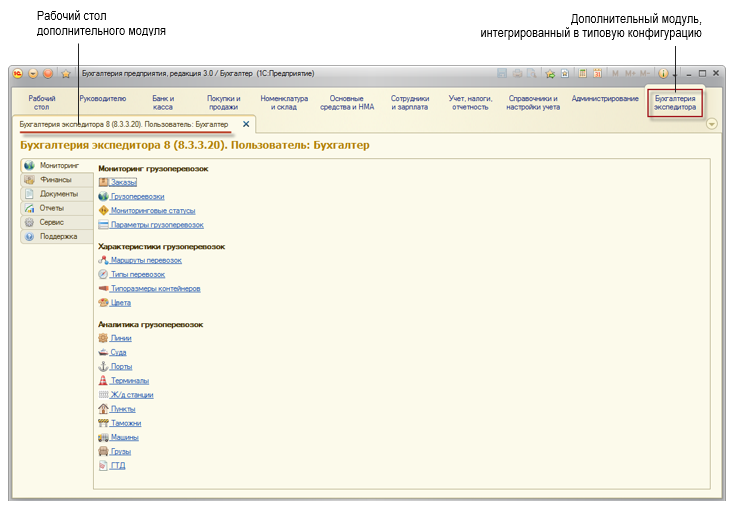Add to favorites star with green arrow
The width and height of the screenshot is (732, 507).
550,73
